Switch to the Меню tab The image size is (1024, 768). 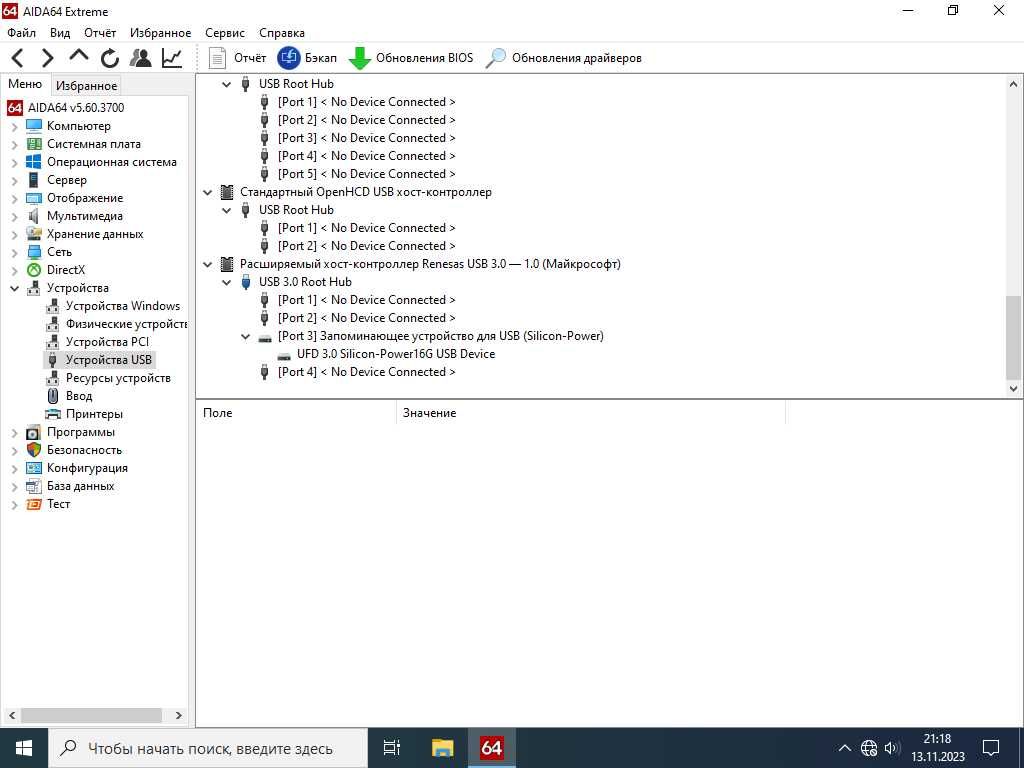point(25,84)
